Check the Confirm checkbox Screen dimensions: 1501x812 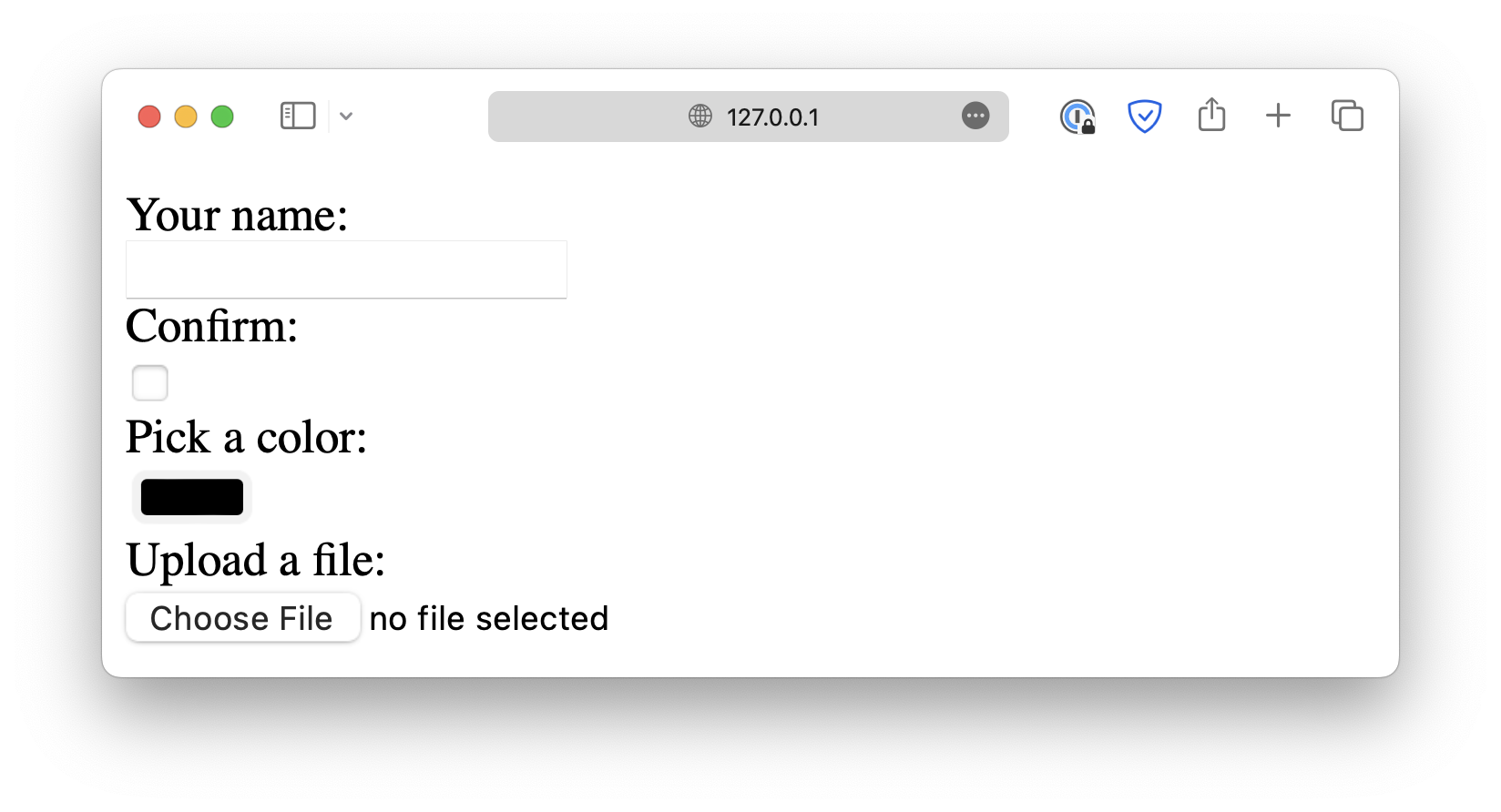(150, 382)
